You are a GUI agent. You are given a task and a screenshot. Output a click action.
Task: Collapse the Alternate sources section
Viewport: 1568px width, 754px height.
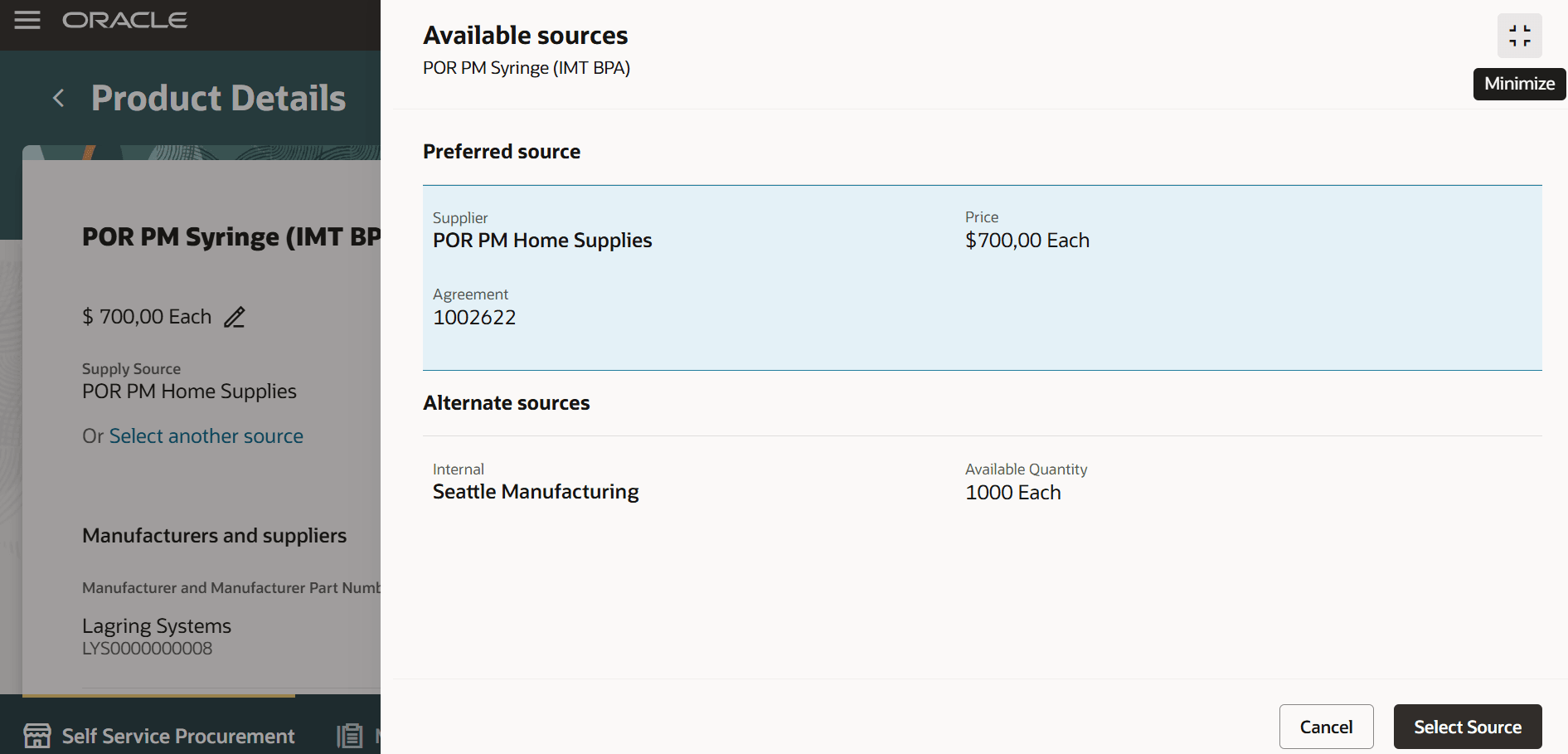pyautogui.click(x=507, y=402)
